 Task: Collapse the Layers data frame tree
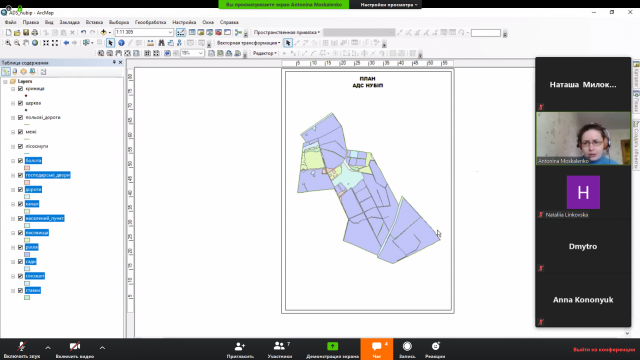point(5,82)
